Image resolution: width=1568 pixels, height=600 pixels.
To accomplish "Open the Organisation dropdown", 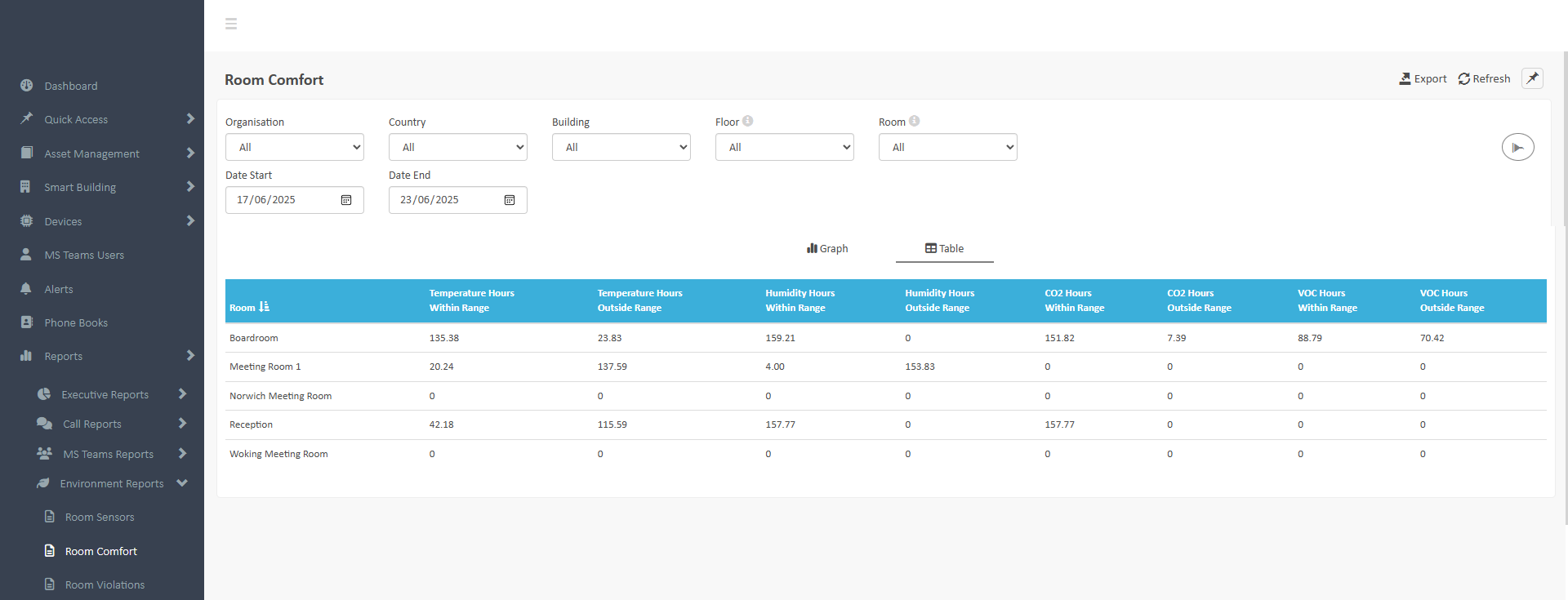I will (295, 147).
